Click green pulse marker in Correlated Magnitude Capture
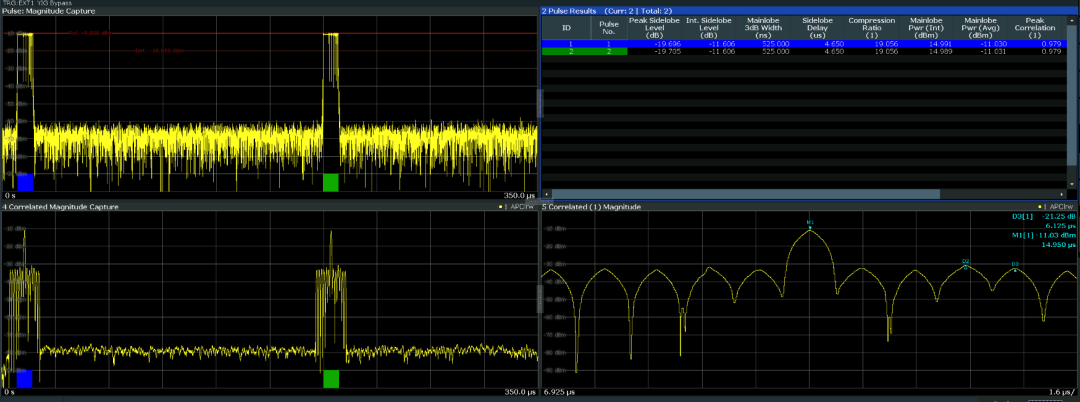Image resolution: width=1080 pixels, height=402 pixels. point(331,379)
